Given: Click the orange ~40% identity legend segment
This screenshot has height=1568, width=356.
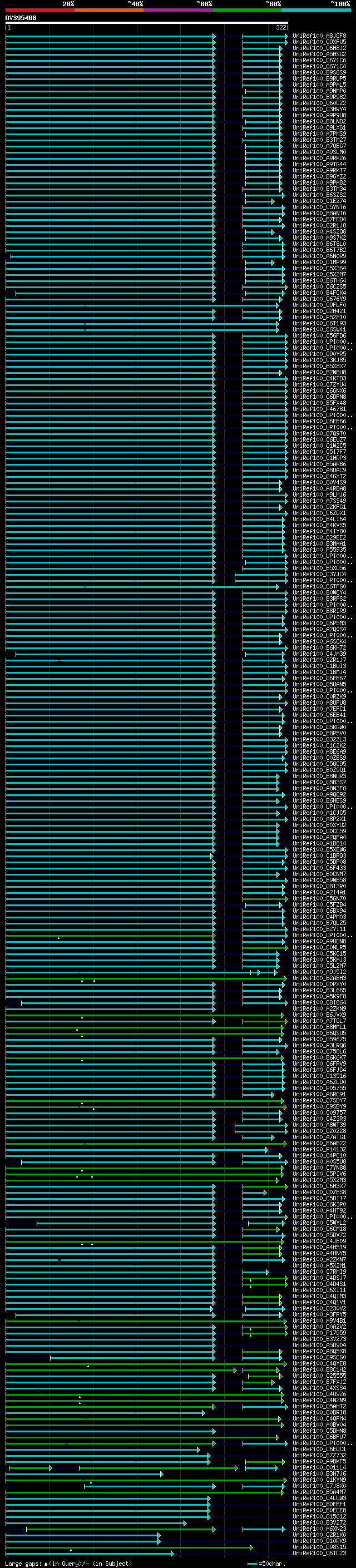Looking at the screenshot, I should point(109,10).
